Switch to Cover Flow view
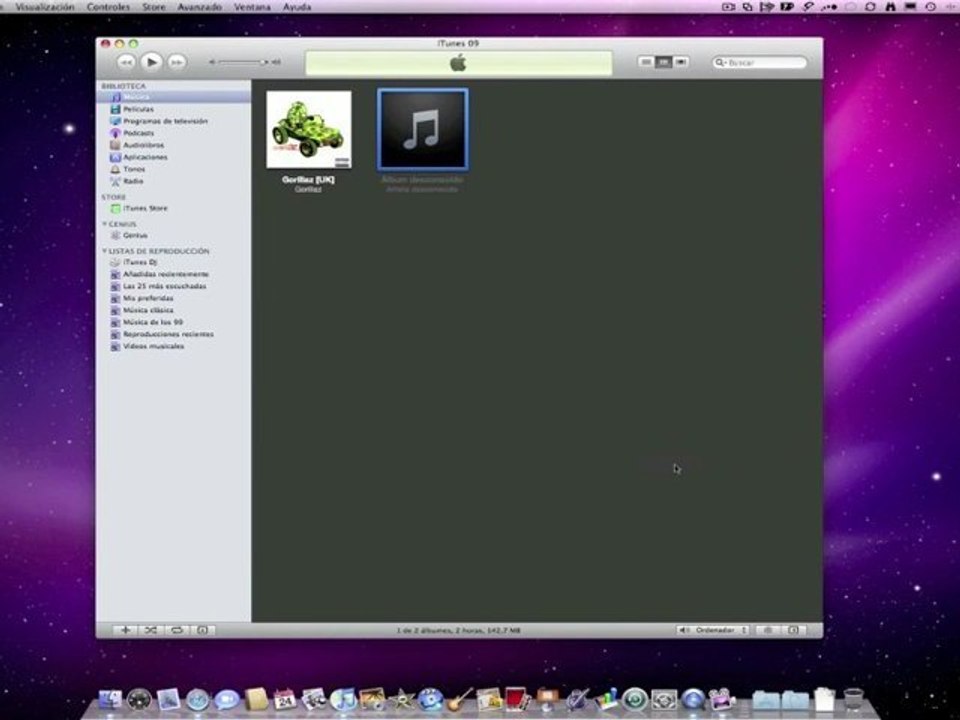This screenshot has height=720, width=960. [x=681, y=62]
